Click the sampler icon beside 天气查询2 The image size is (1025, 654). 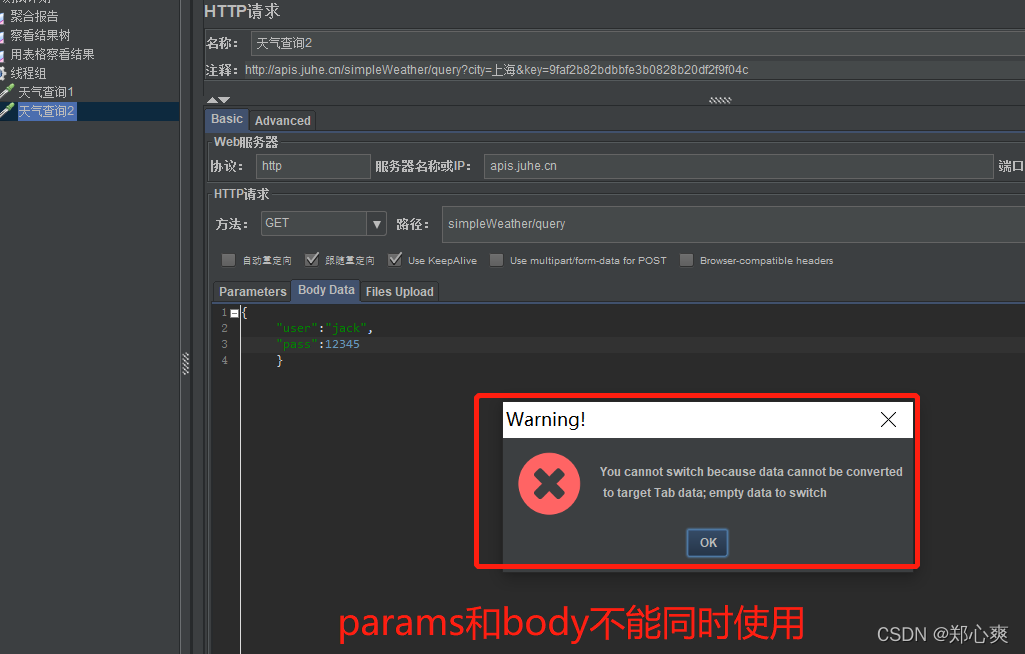pos(7,110)
